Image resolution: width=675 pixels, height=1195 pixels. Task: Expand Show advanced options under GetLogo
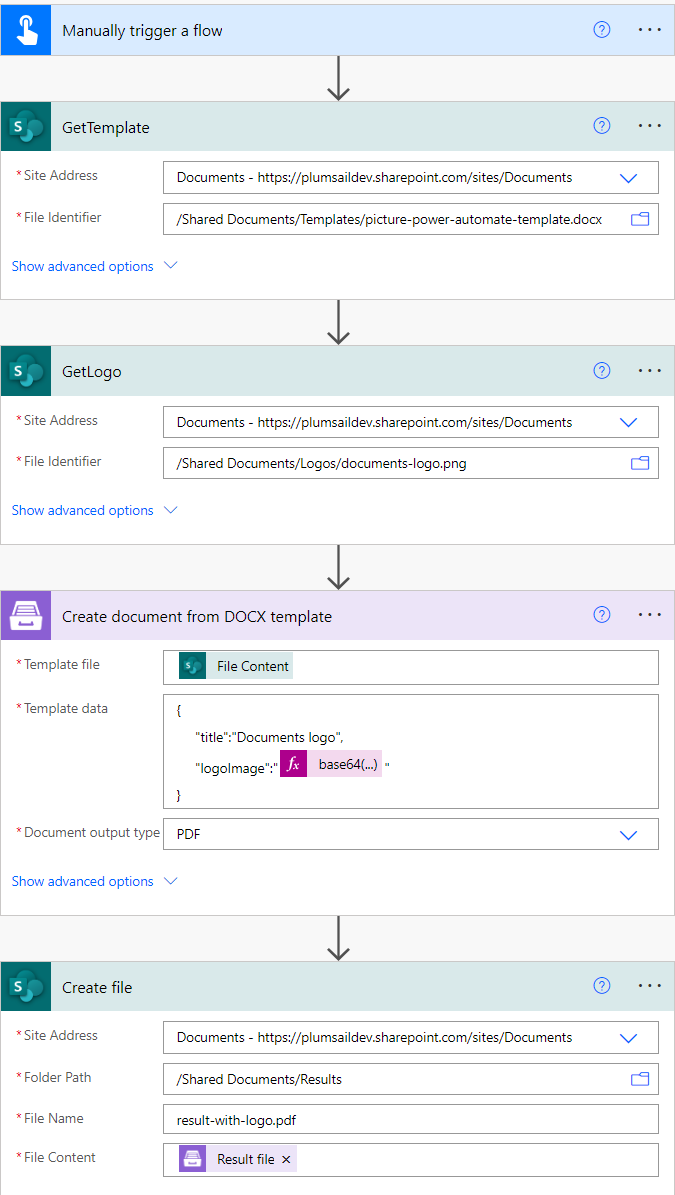[x=94, y=510]
